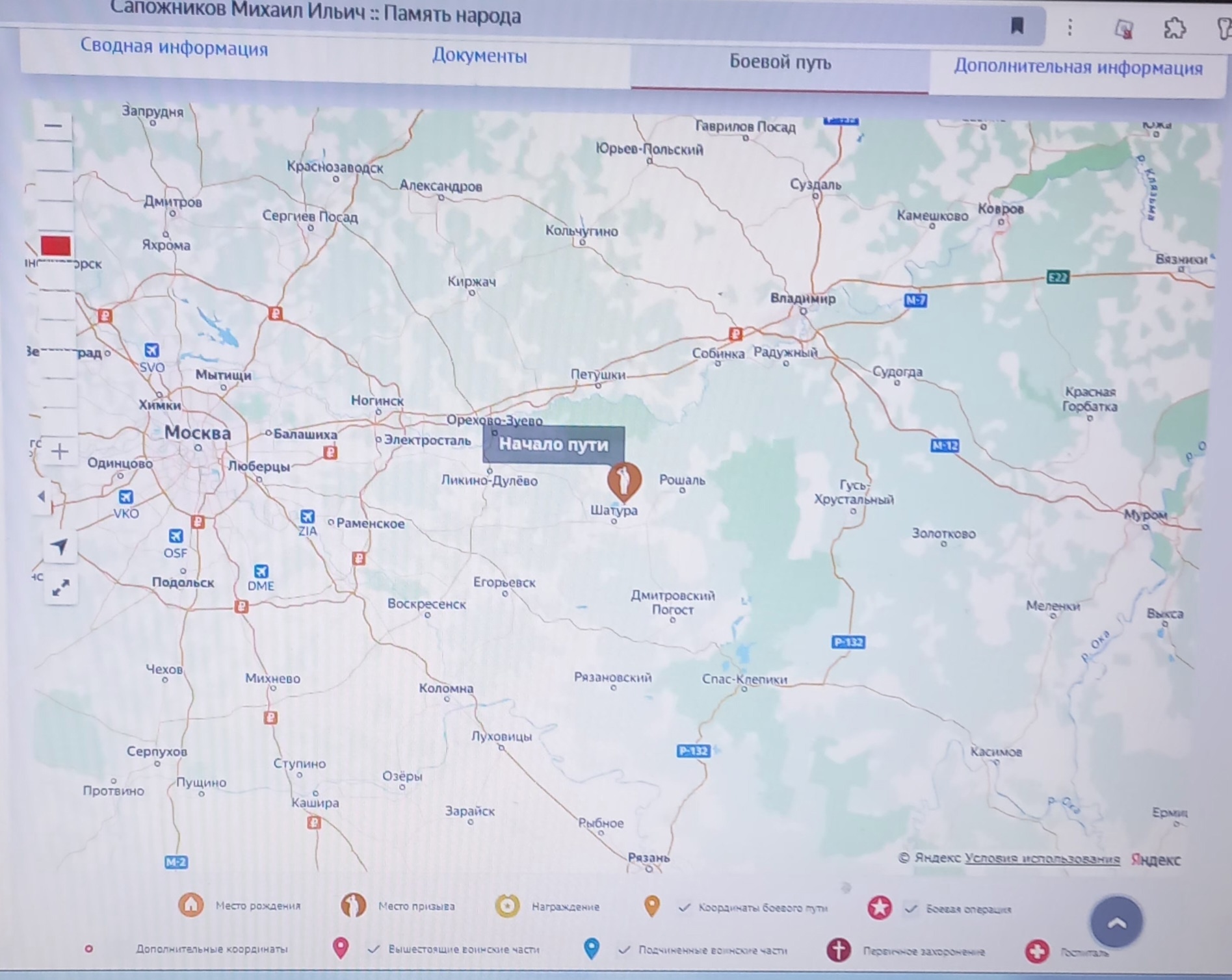Click the Рязань city label
The image size is (1232, 980).
pos(649,857)
